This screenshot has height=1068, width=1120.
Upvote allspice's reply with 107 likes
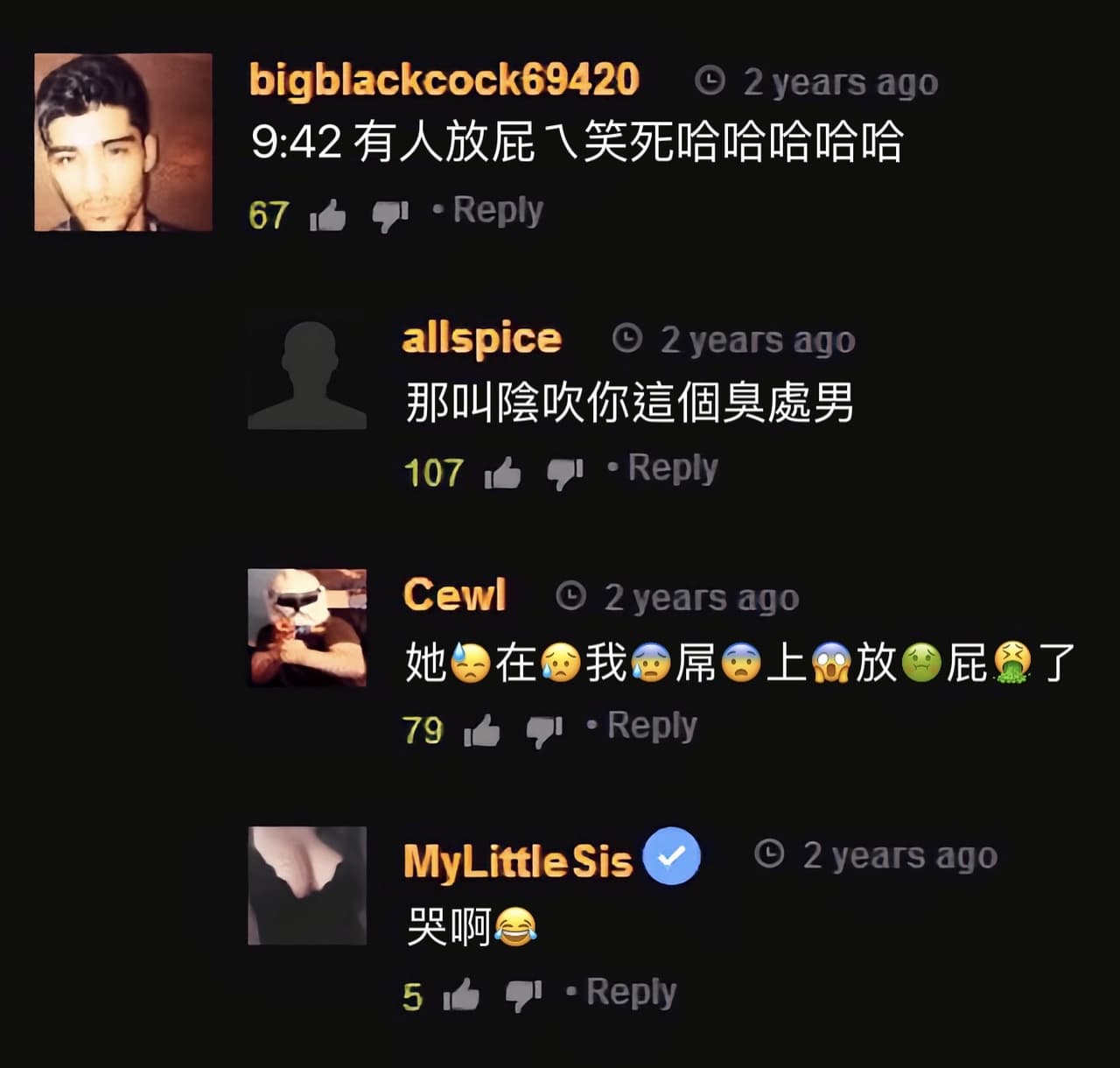click(x=503, y=473)
